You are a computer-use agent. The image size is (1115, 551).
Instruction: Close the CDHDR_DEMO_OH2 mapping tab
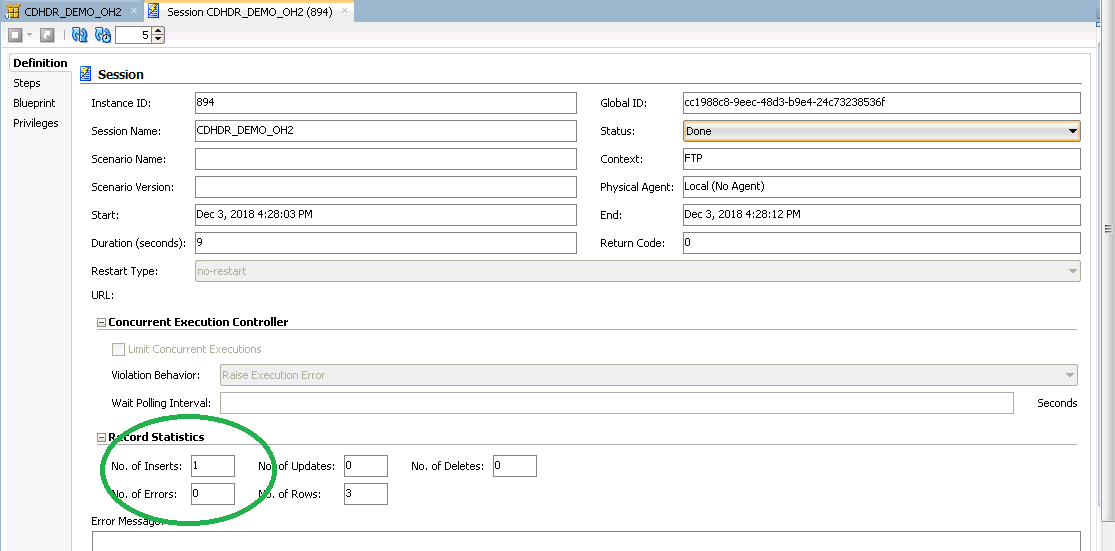pos(134,11)
